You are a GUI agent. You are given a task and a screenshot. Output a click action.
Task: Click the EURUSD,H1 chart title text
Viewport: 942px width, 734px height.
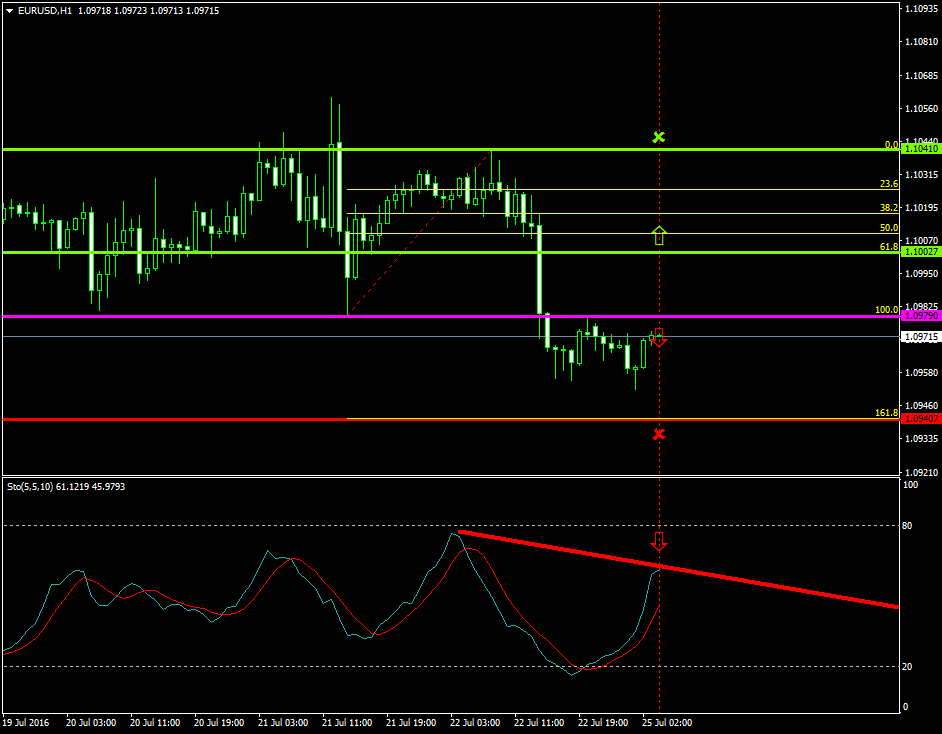(x=45, y=10)
